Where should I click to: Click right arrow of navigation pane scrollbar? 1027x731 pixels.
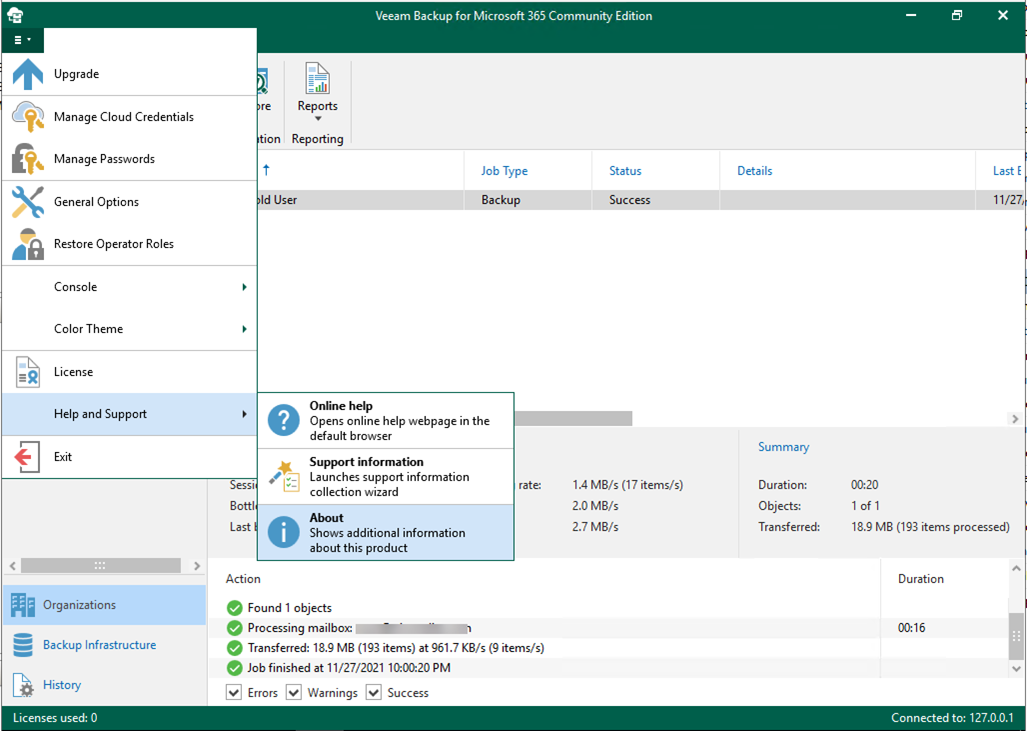(196, 565)
